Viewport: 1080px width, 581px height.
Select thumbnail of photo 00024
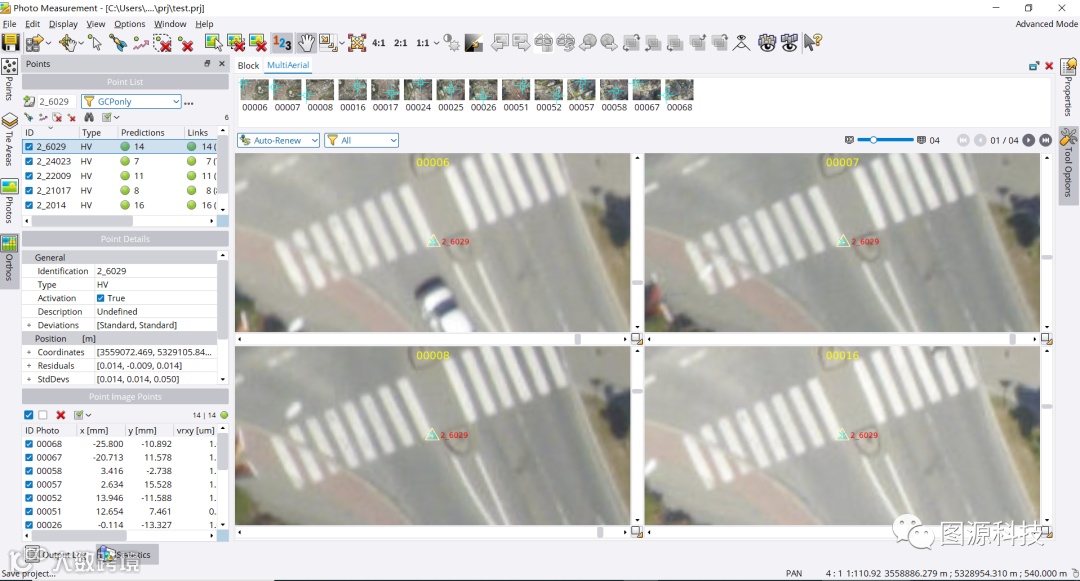click(418, 96)
